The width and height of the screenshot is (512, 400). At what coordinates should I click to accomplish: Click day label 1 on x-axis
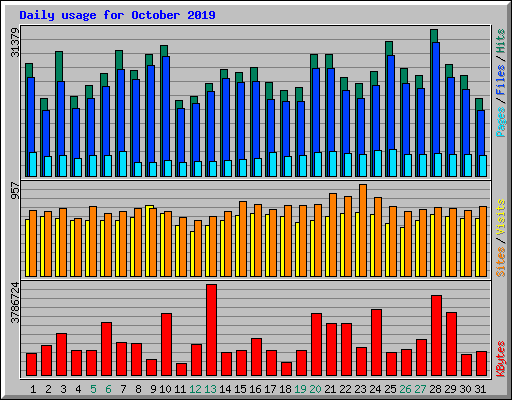33,389
